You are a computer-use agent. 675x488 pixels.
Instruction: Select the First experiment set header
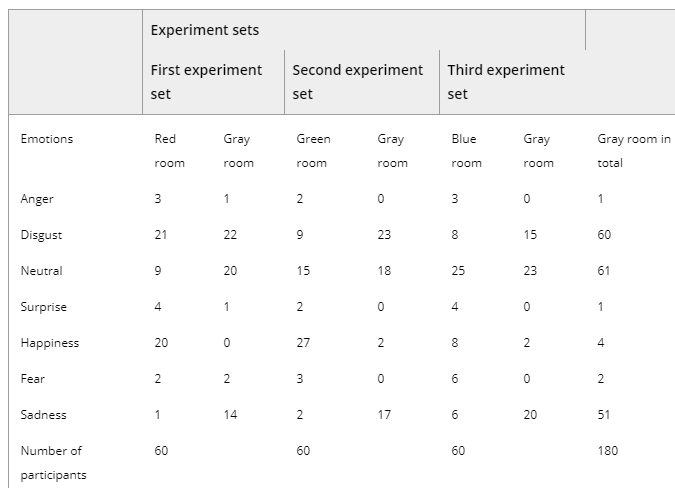[206, 82]
